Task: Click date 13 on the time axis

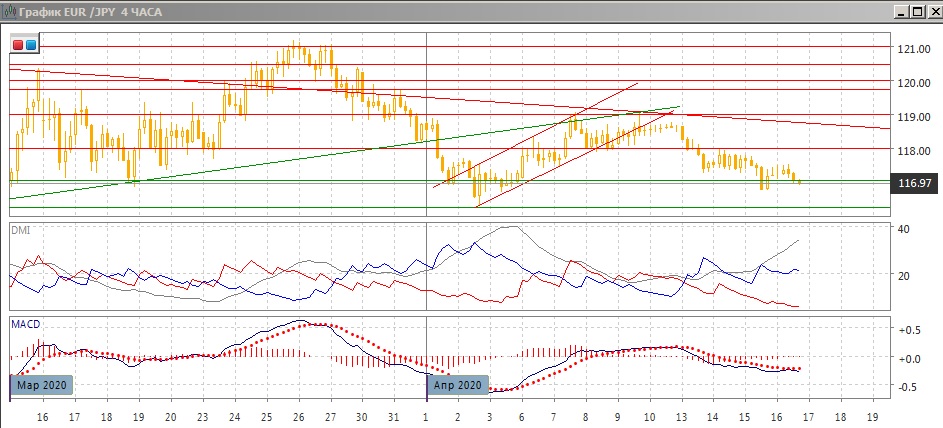Action: pyautogui.click(x=681, y=415)
